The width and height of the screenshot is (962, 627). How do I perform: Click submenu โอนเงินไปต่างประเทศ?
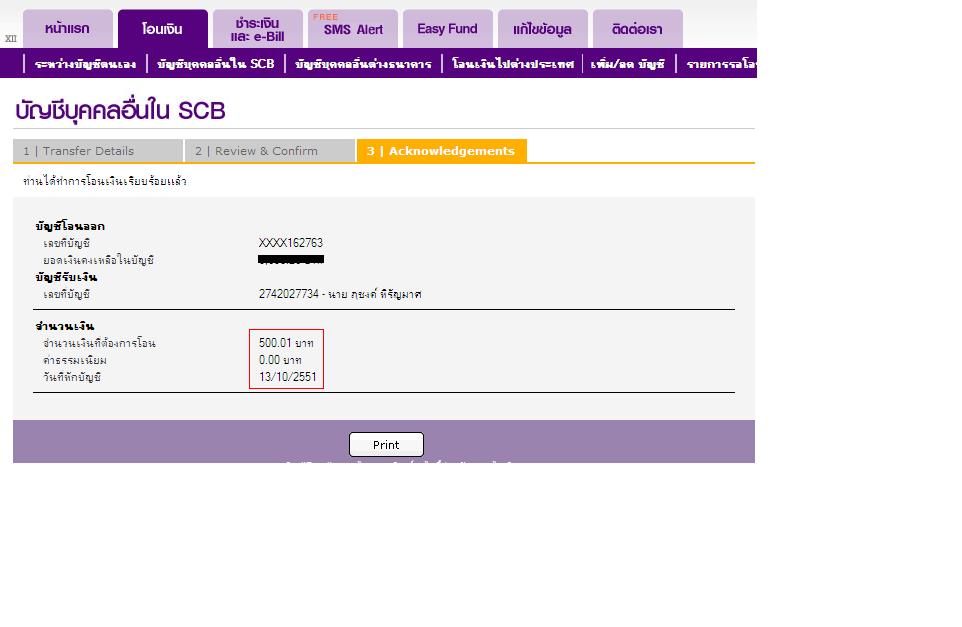pyautogui.click(x=513, y=64)
